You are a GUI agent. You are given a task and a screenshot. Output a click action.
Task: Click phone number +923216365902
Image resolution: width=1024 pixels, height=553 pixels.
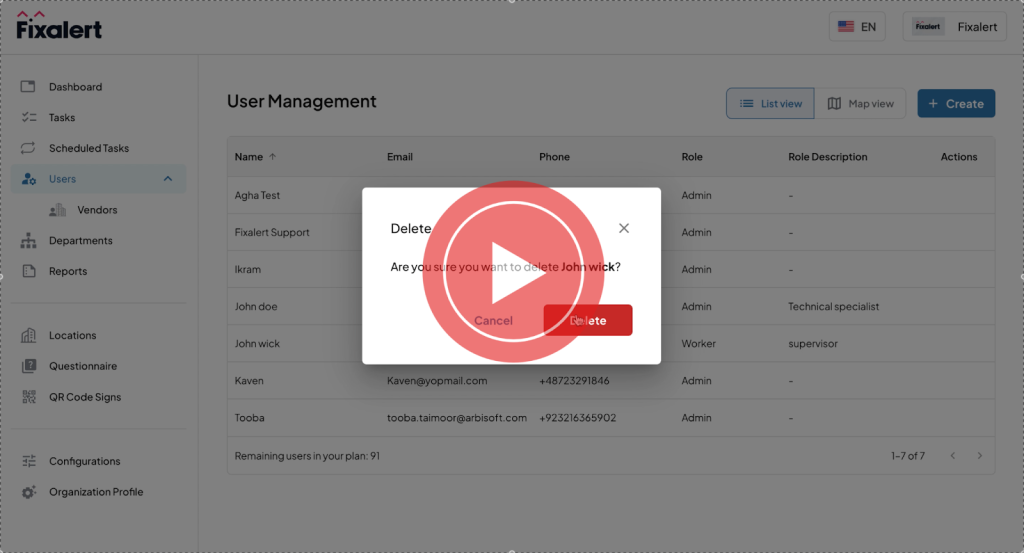tap(577, 418)
